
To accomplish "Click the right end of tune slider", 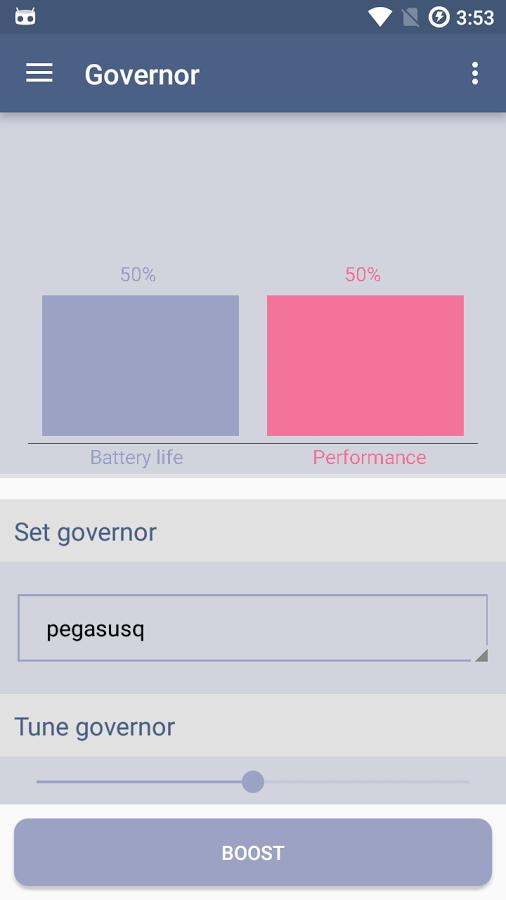I will 467,782.
